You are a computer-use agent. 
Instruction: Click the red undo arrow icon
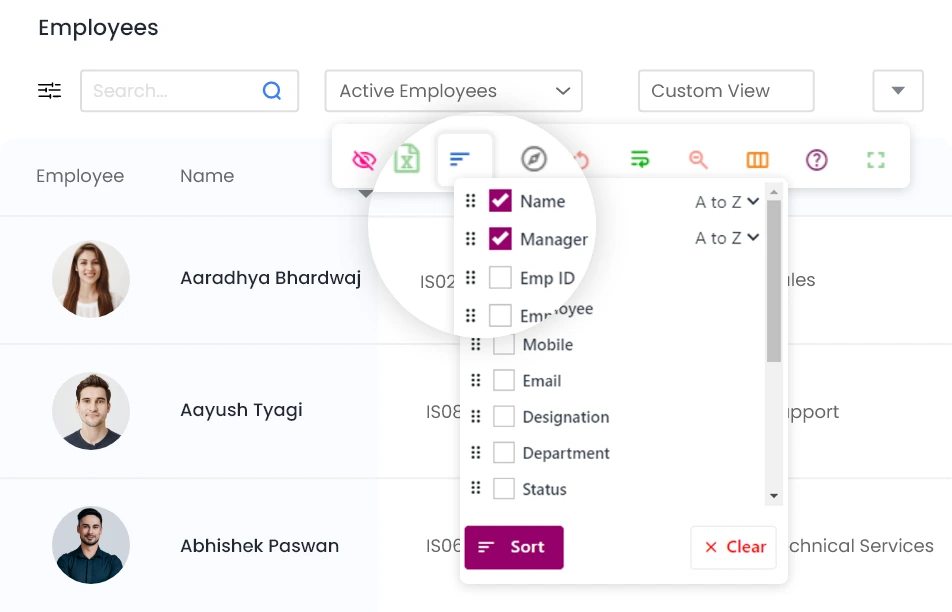tap(581, 160)
